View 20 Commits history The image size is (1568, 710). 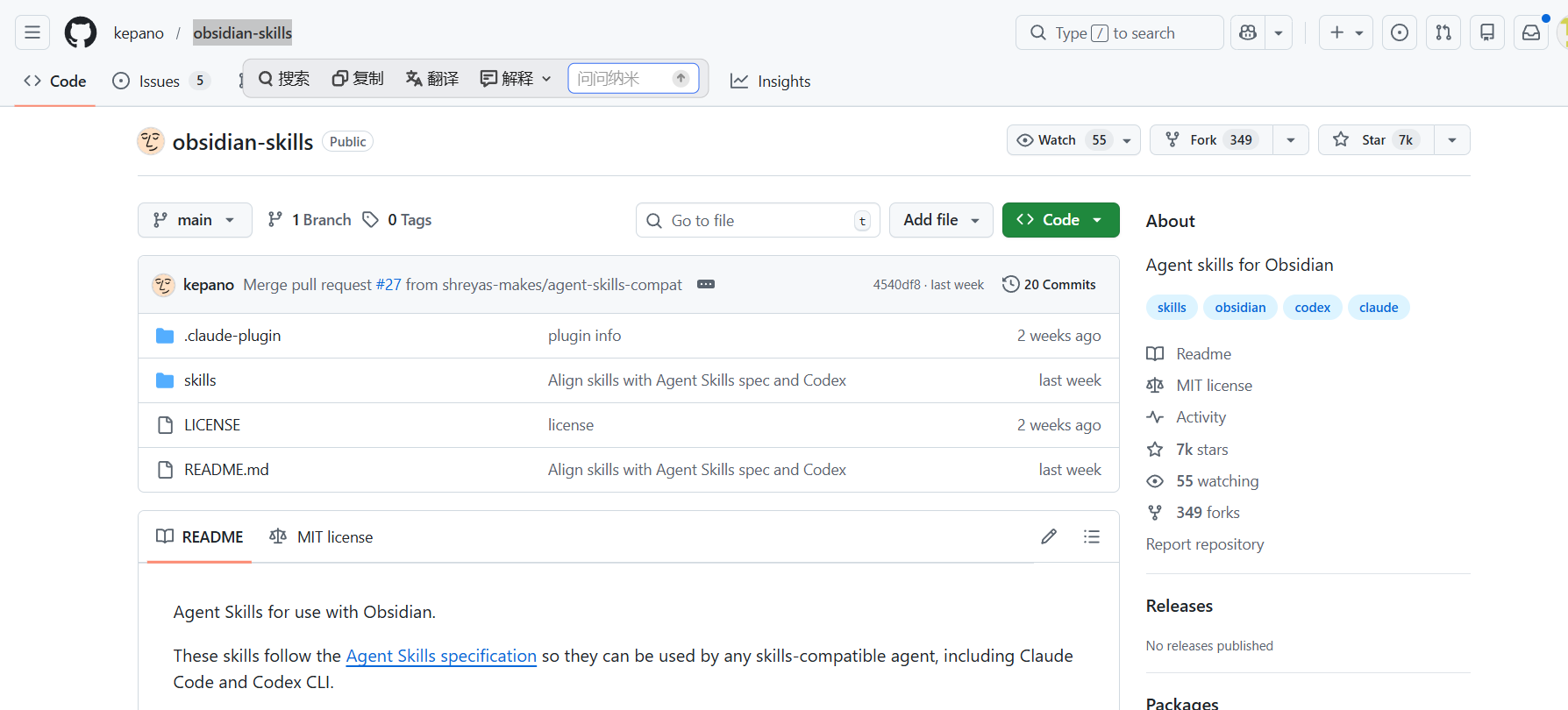[1049, 285]
